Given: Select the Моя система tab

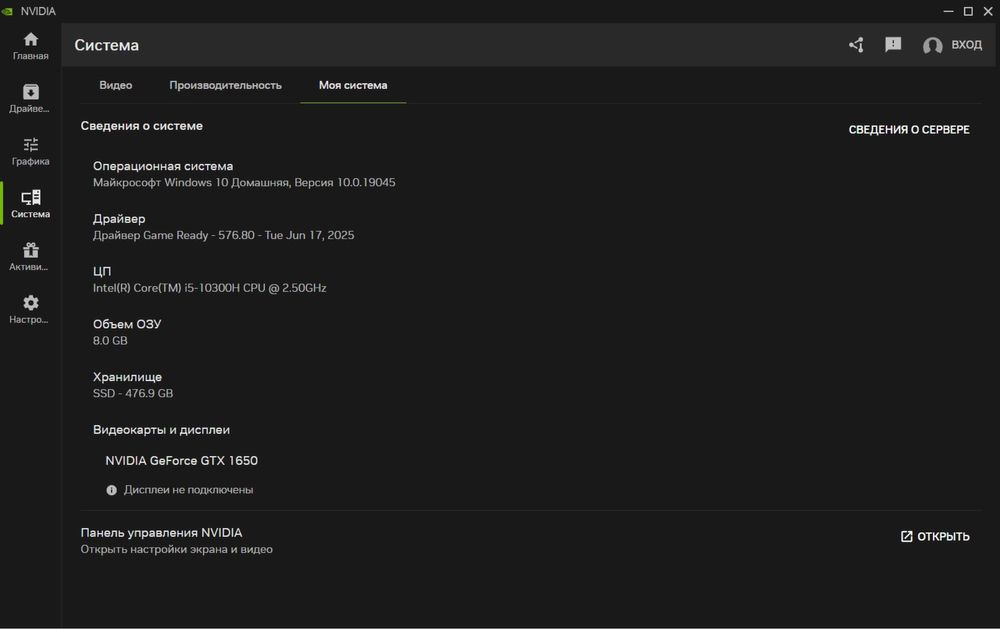Looking at the screenshot, I should point(353,85).
